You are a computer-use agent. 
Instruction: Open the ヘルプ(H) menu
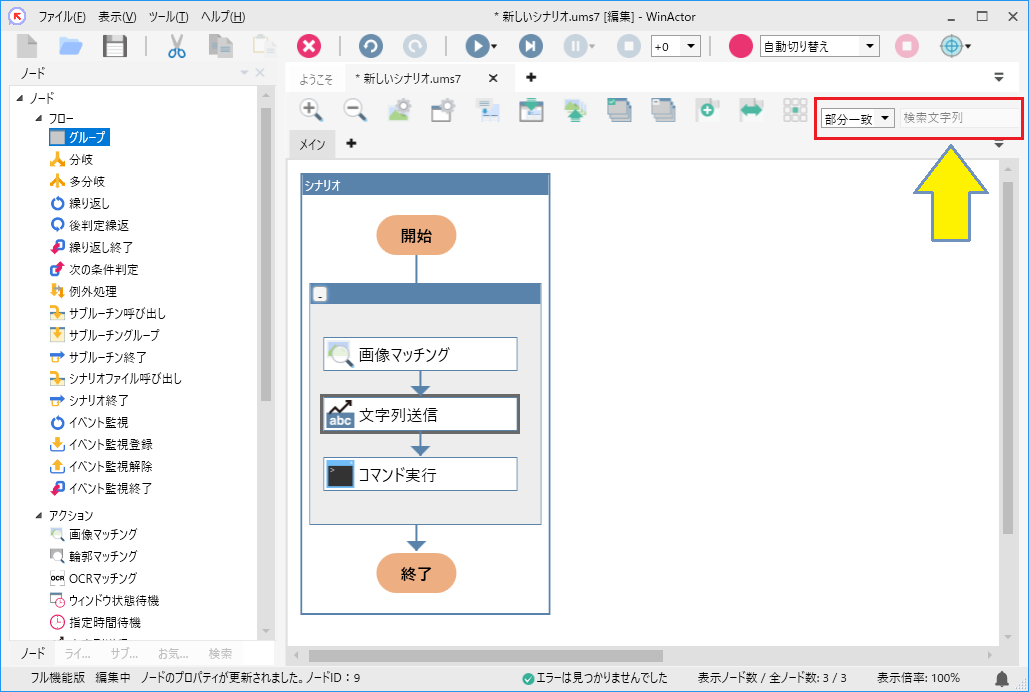[x=222, y=17]
